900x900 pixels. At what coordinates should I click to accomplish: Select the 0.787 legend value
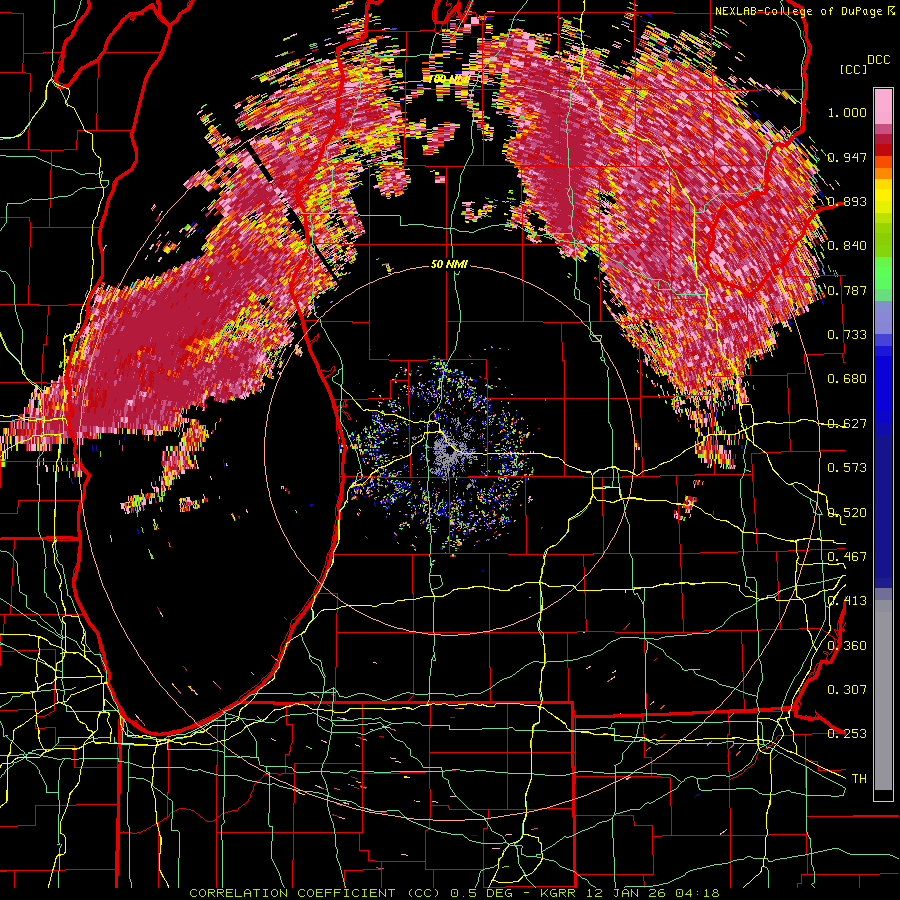(x=847, y=290)
